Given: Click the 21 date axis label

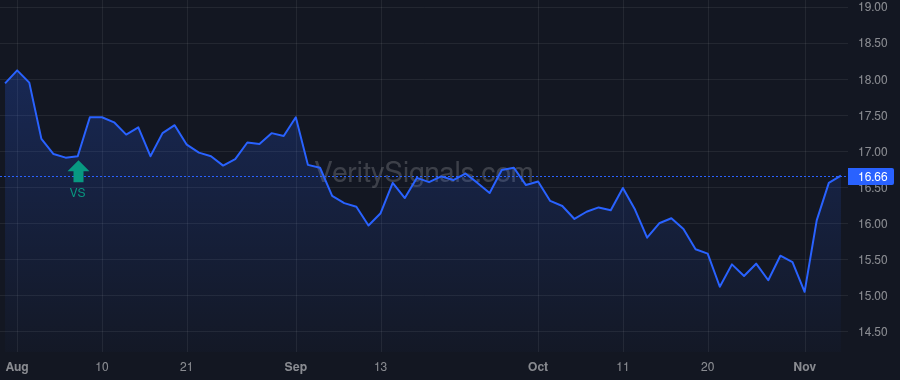Looking at the screenshot, I should pos(187,367).
